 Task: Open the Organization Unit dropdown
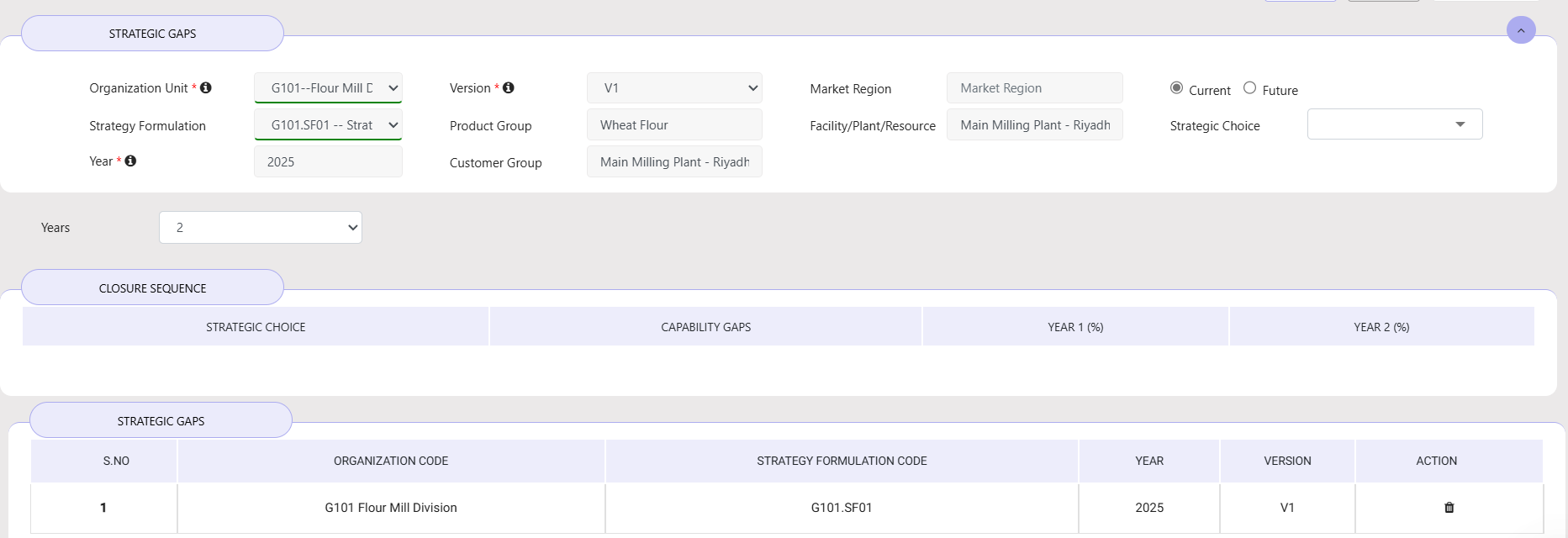[x=328, y=88]
